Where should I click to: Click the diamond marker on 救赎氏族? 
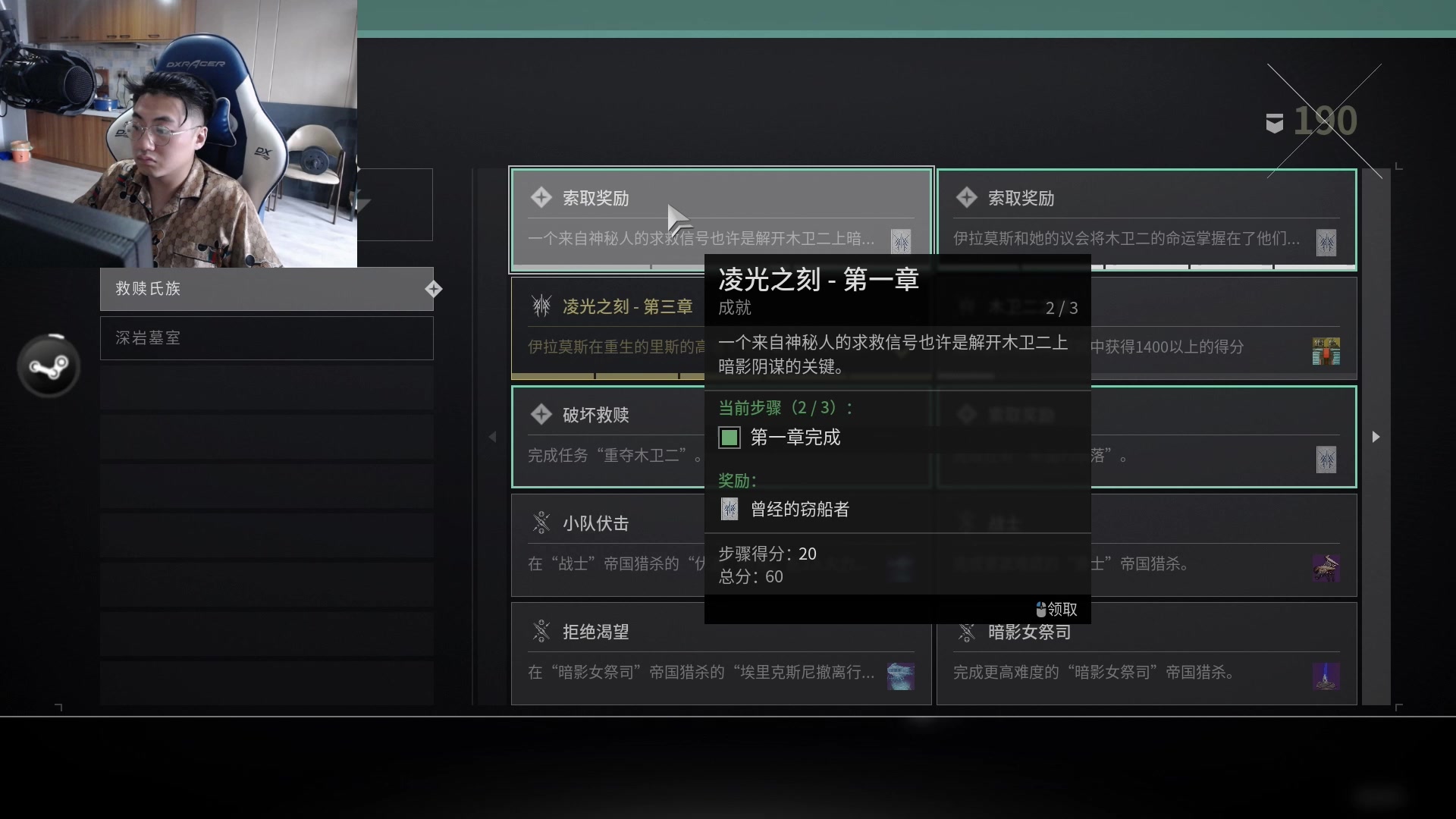point(433,289)
